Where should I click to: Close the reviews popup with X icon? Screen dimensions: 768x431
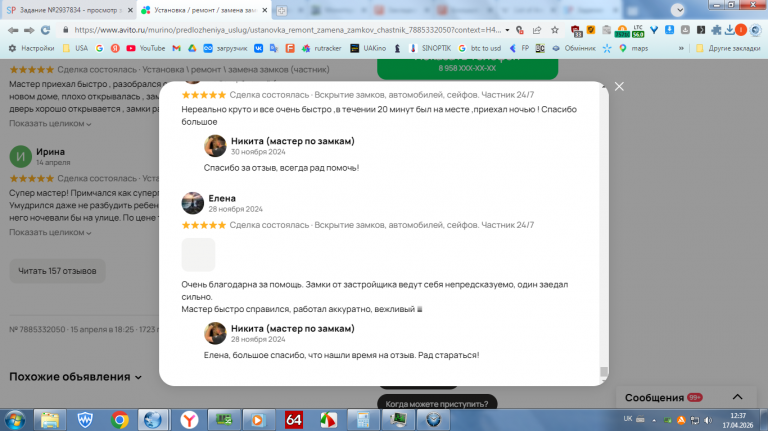[x=619, y=87]
